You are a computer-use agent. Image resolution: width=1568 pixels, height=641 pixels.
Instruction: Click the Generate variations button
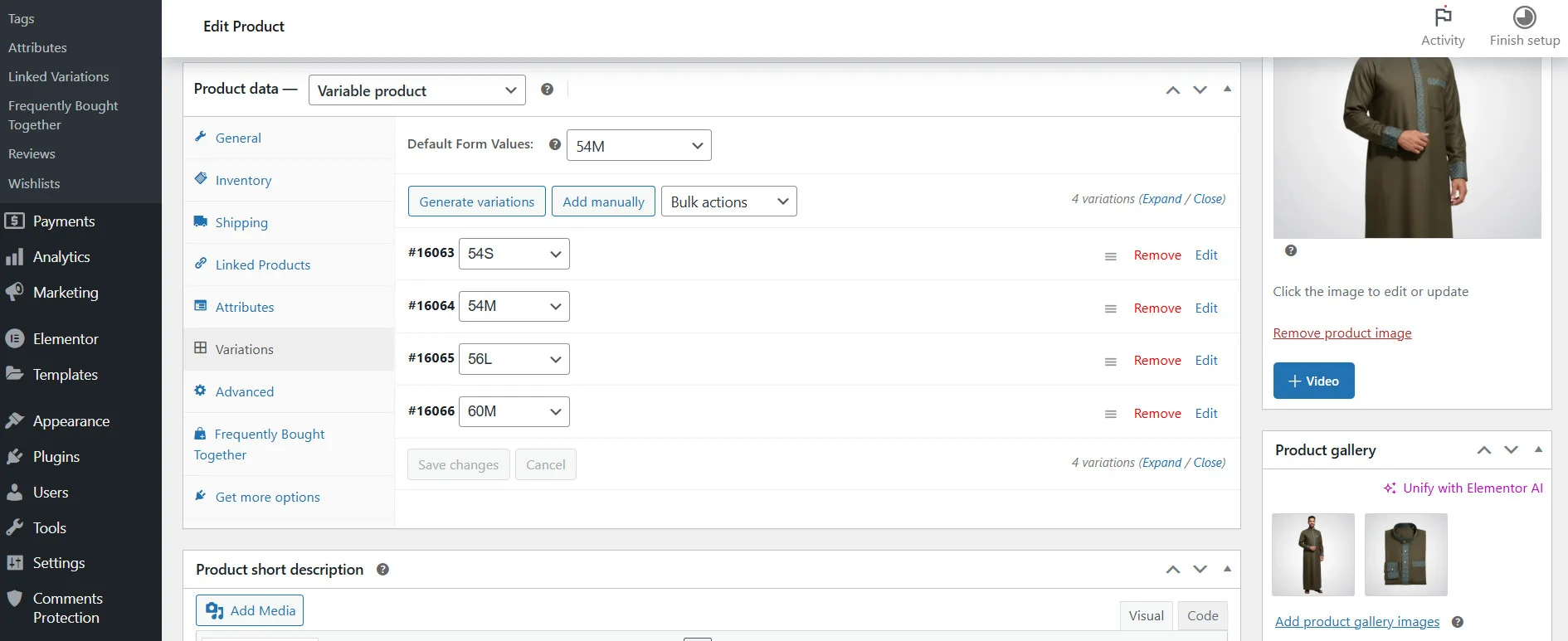[x=476, y=202]
